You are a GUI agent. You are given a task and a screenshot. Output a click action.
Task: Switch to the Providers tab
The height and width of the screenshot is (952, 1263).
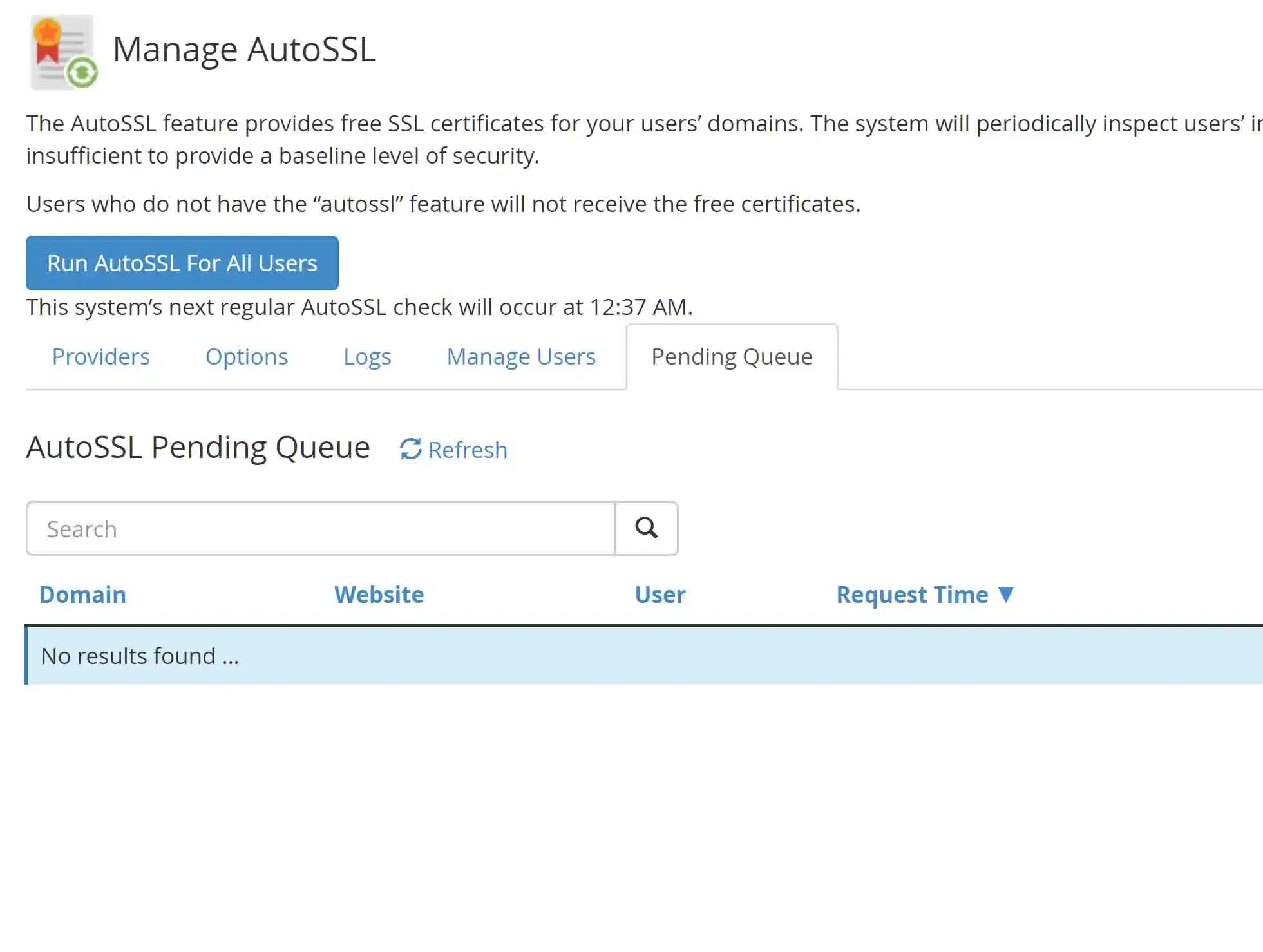coord(100,356)
